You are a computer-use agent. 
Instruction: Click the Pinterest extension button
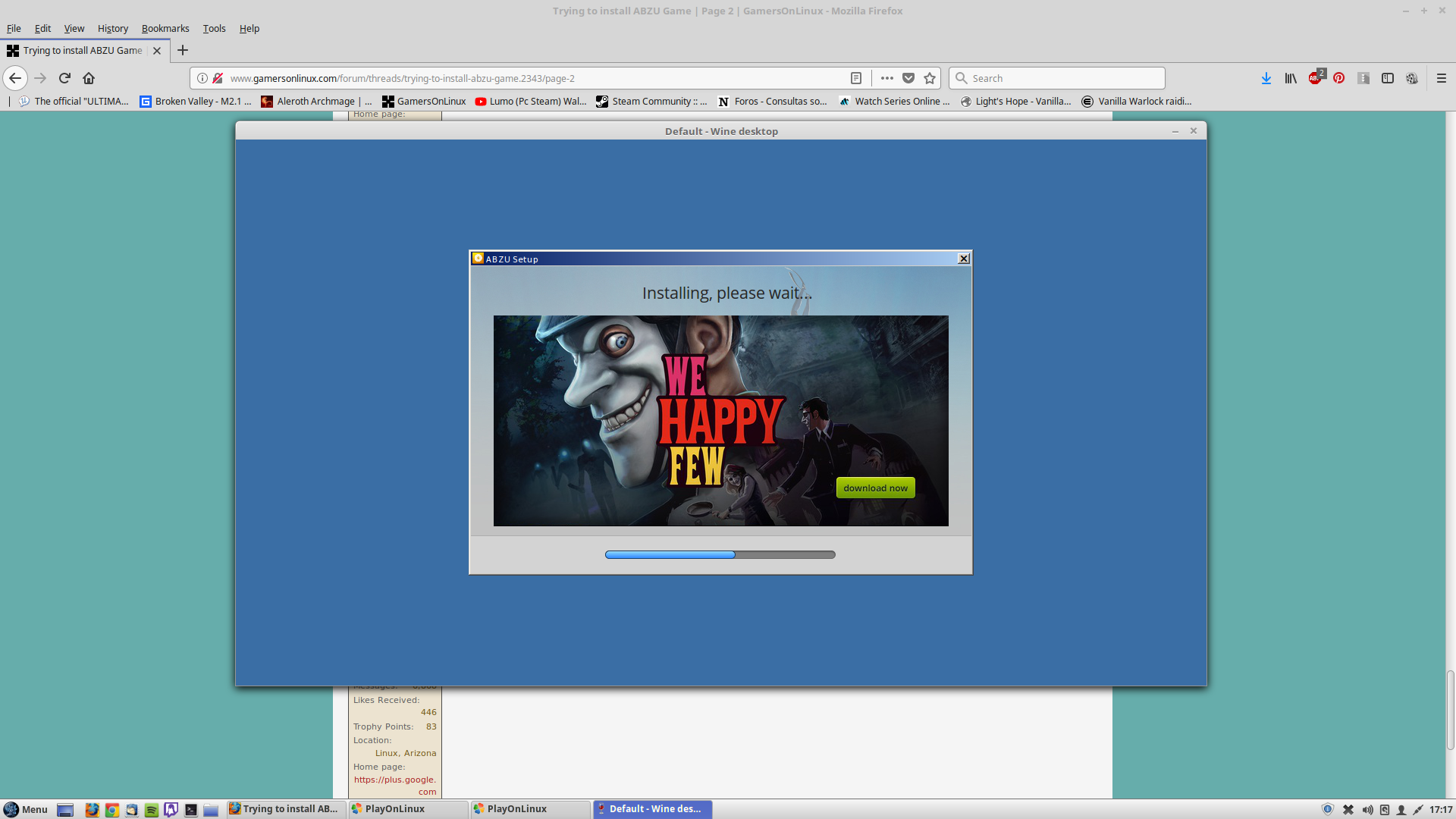1339,78
